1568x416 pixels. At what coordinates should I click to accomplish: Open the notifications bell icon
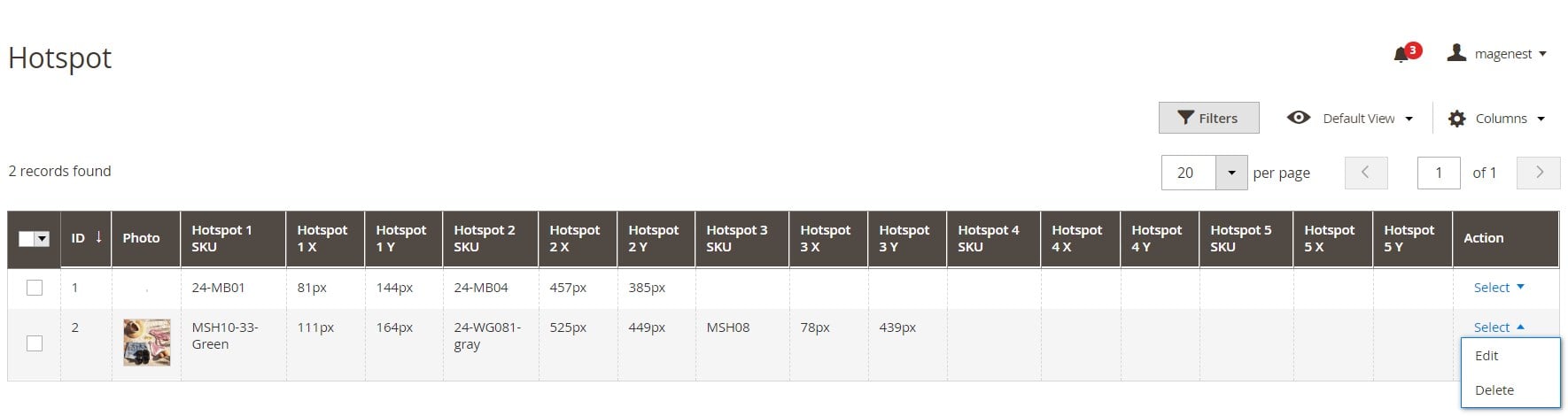(1401, 55)
